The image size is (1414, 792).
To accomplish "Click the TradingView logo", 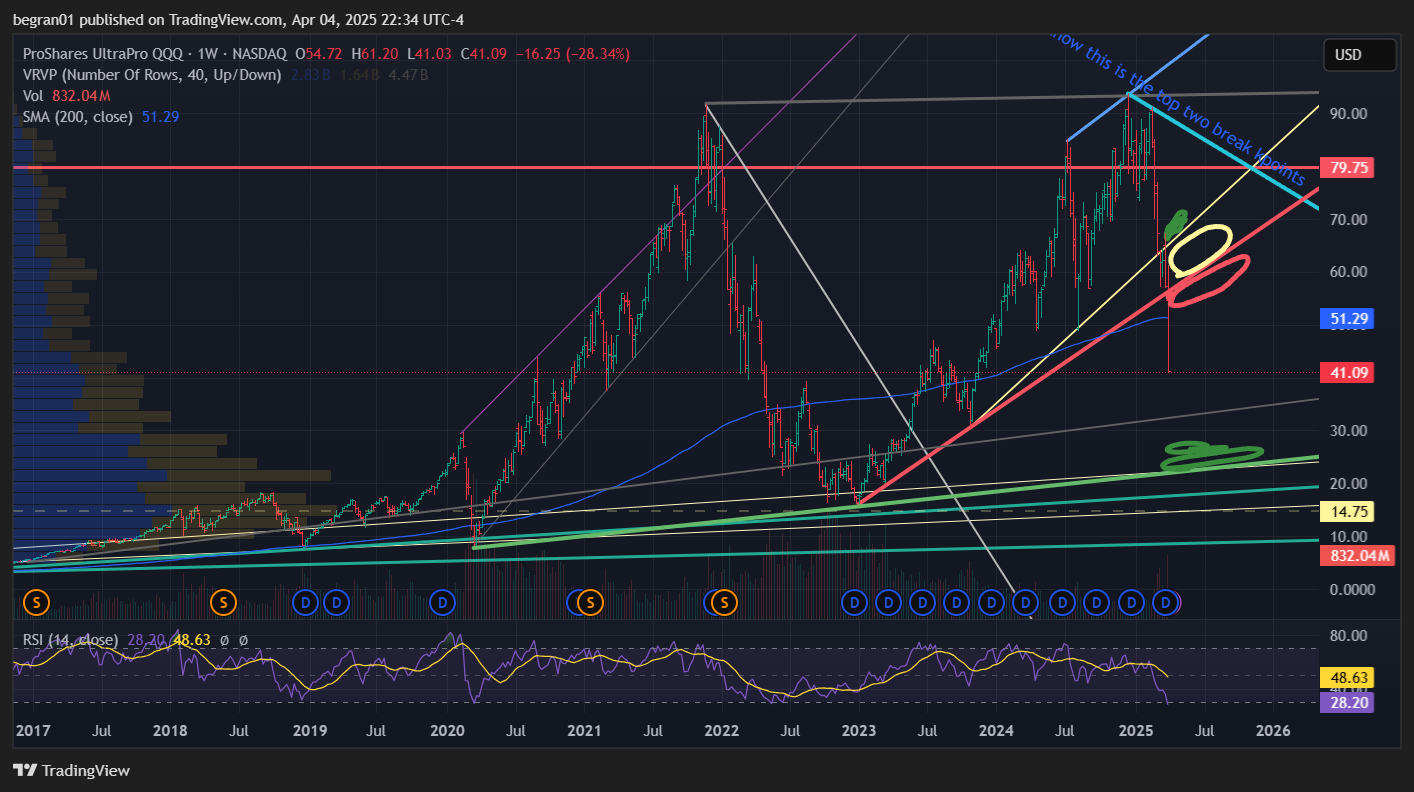I will click(71, 771).
